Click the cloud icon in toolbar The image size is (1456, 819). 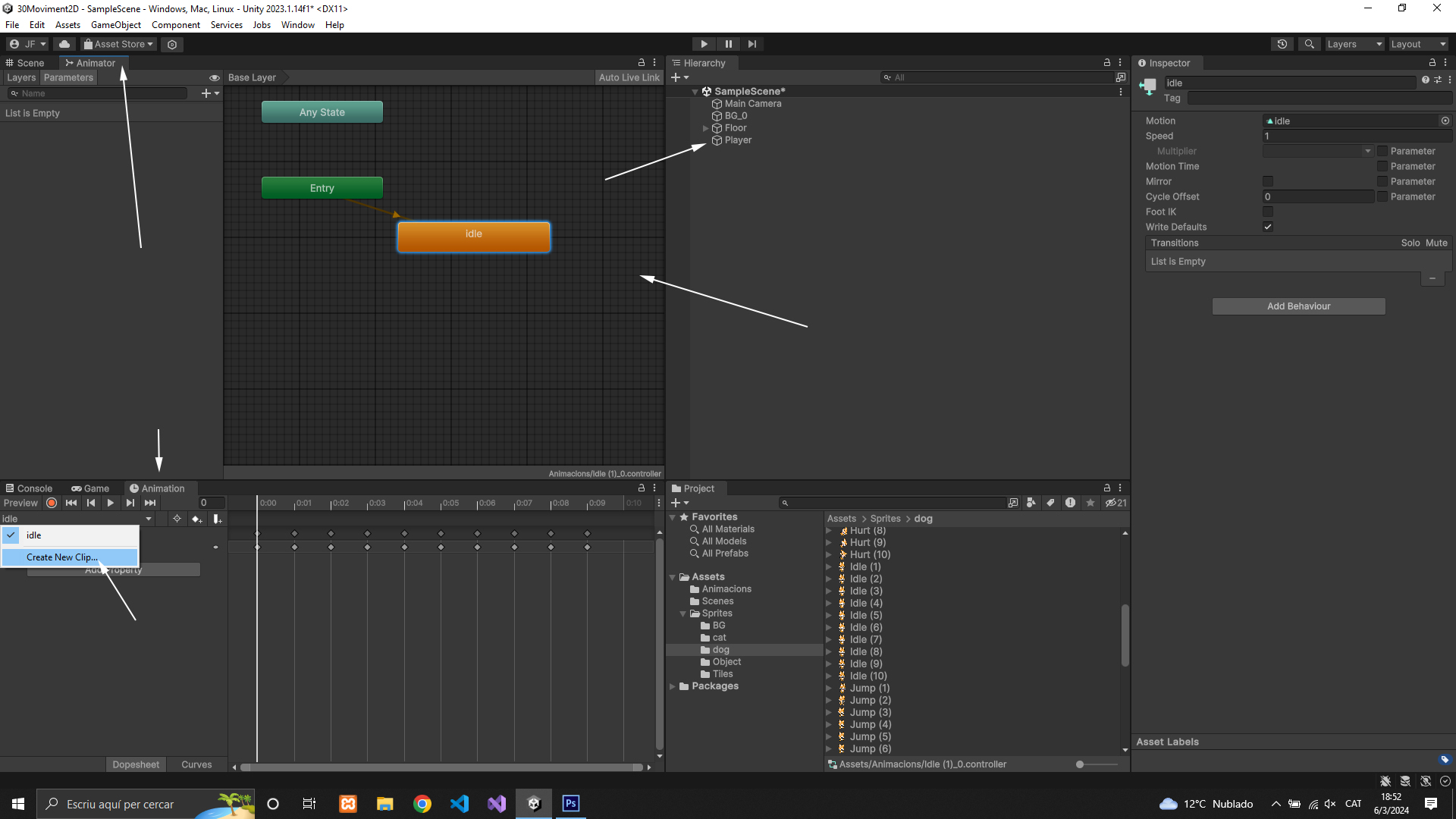pos(64,44)
